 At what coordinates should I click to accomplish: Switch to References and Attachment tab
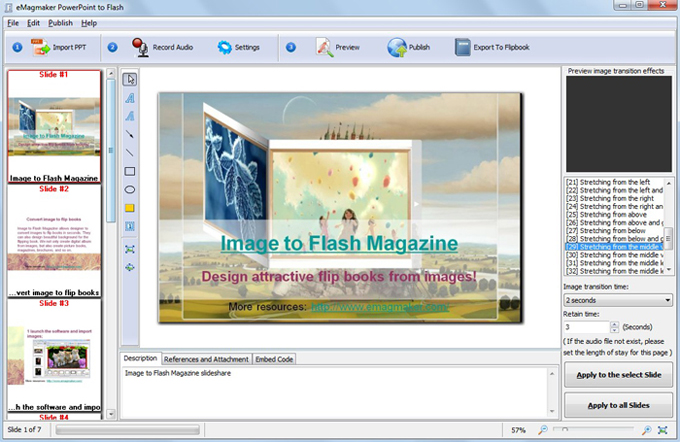(x=206, y=359)
